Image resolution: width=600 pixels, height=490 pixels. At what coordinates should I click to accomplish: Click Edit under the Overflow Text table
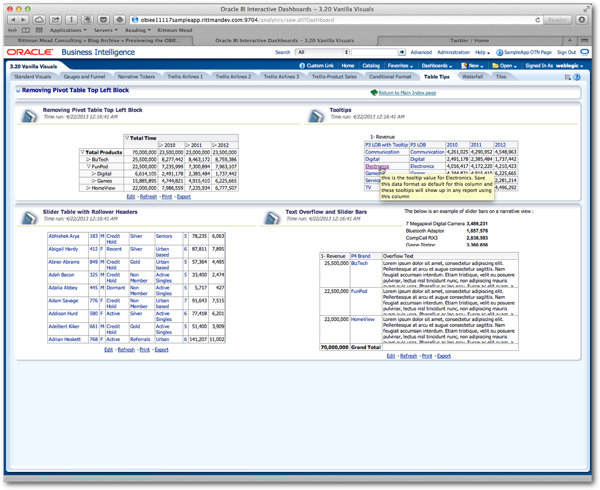tap(390, 356)
